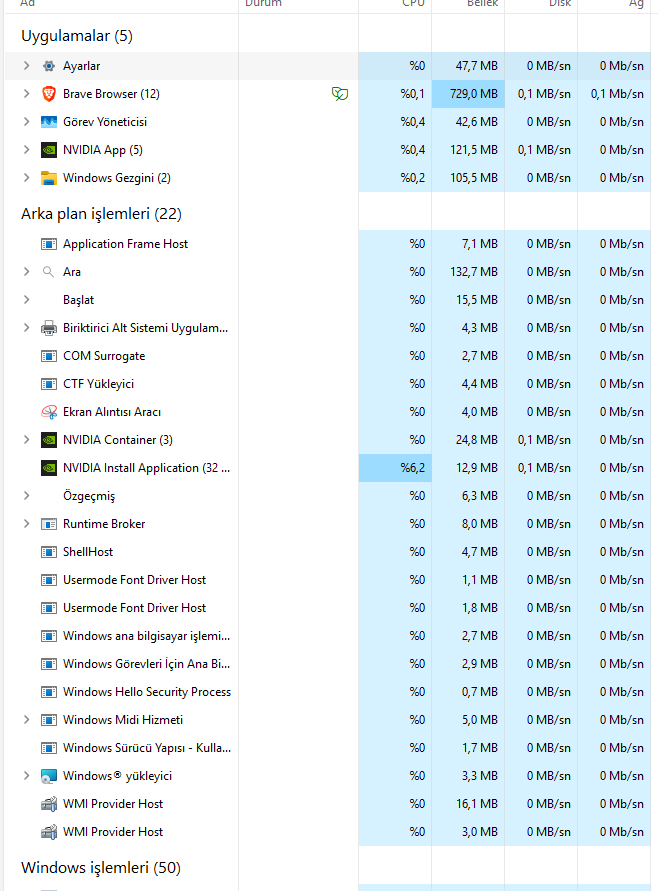Click the NVIDIA Container icon

coord(49,440)
